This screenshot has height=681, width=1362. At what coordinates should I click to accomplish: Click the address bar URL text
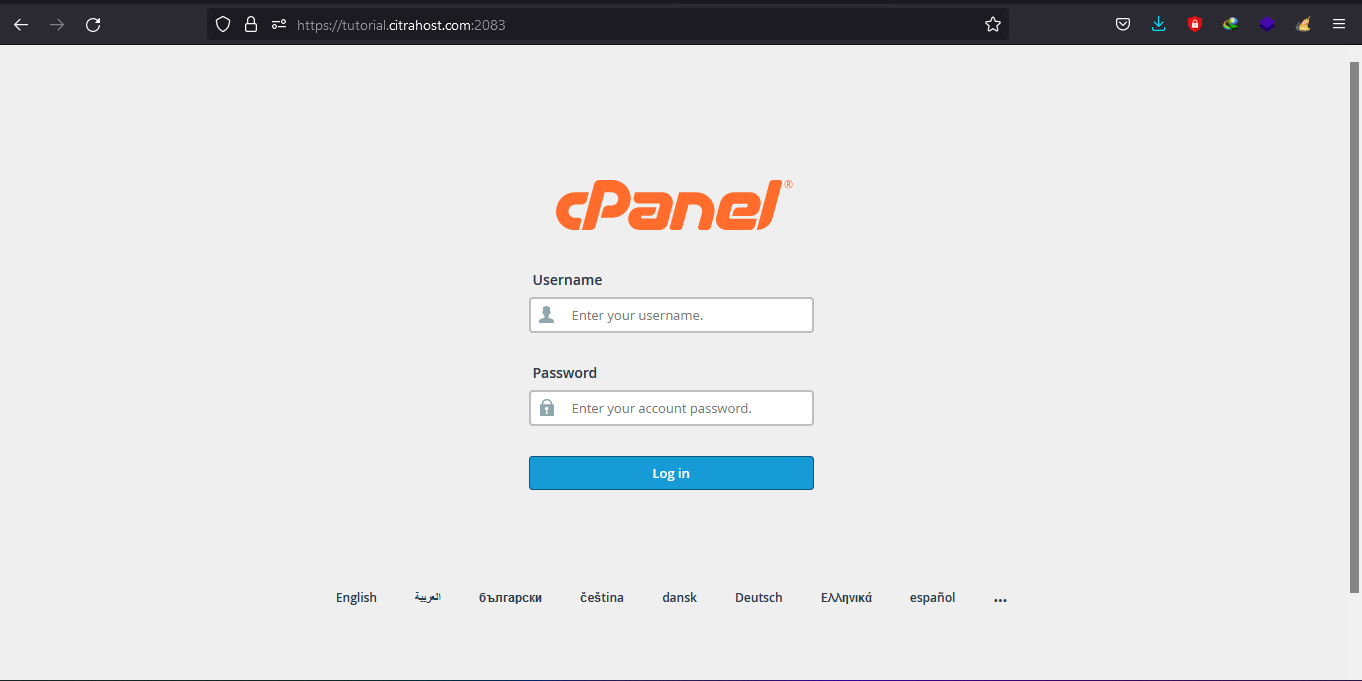point(401,25)
